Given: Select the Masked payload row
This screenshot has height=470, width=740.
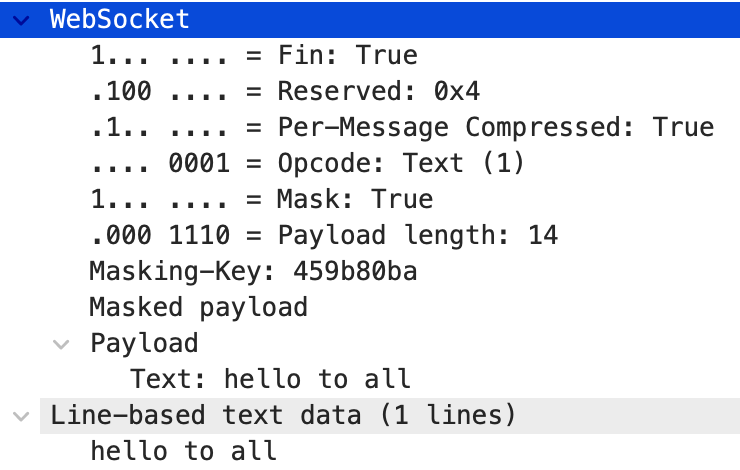Looking at the screenshot, I should tap(198, 307).
